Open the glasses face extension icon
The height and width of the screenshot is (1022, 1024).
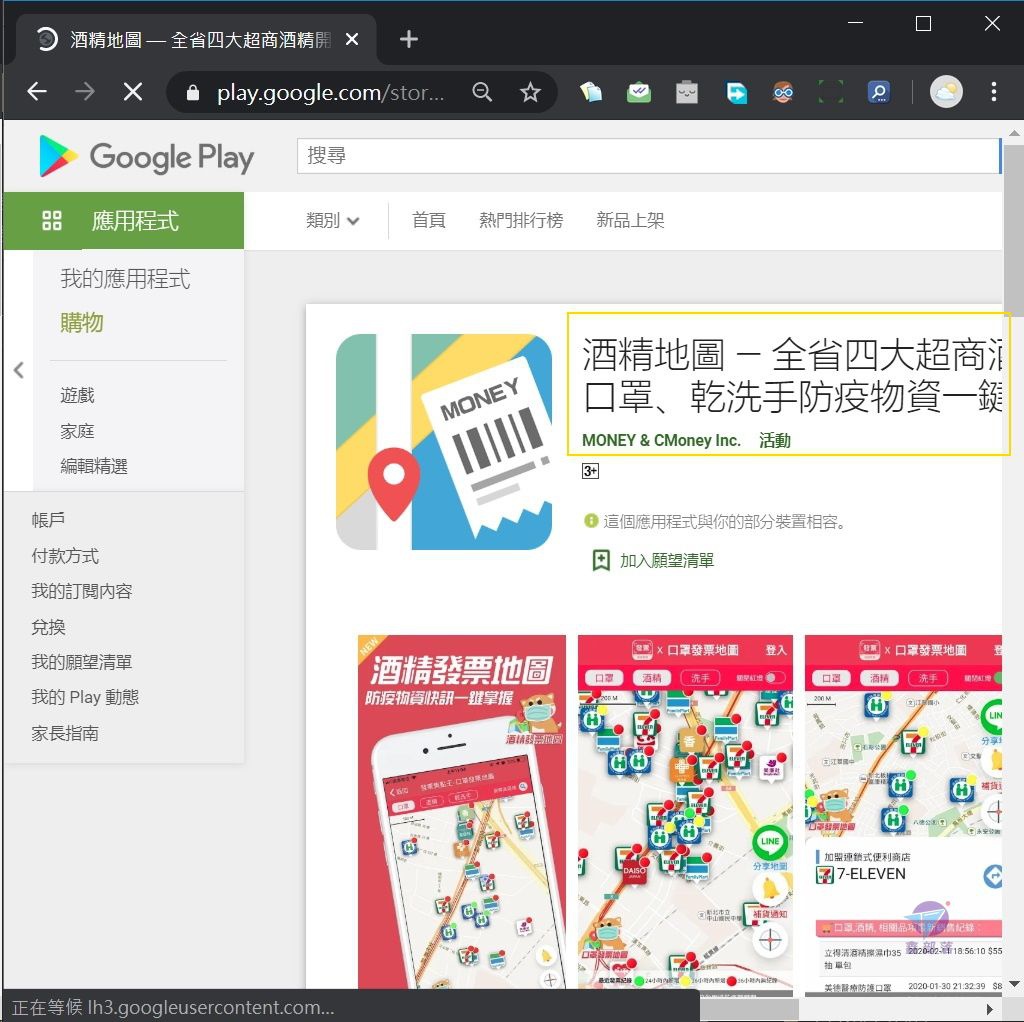tap(783, 92)
